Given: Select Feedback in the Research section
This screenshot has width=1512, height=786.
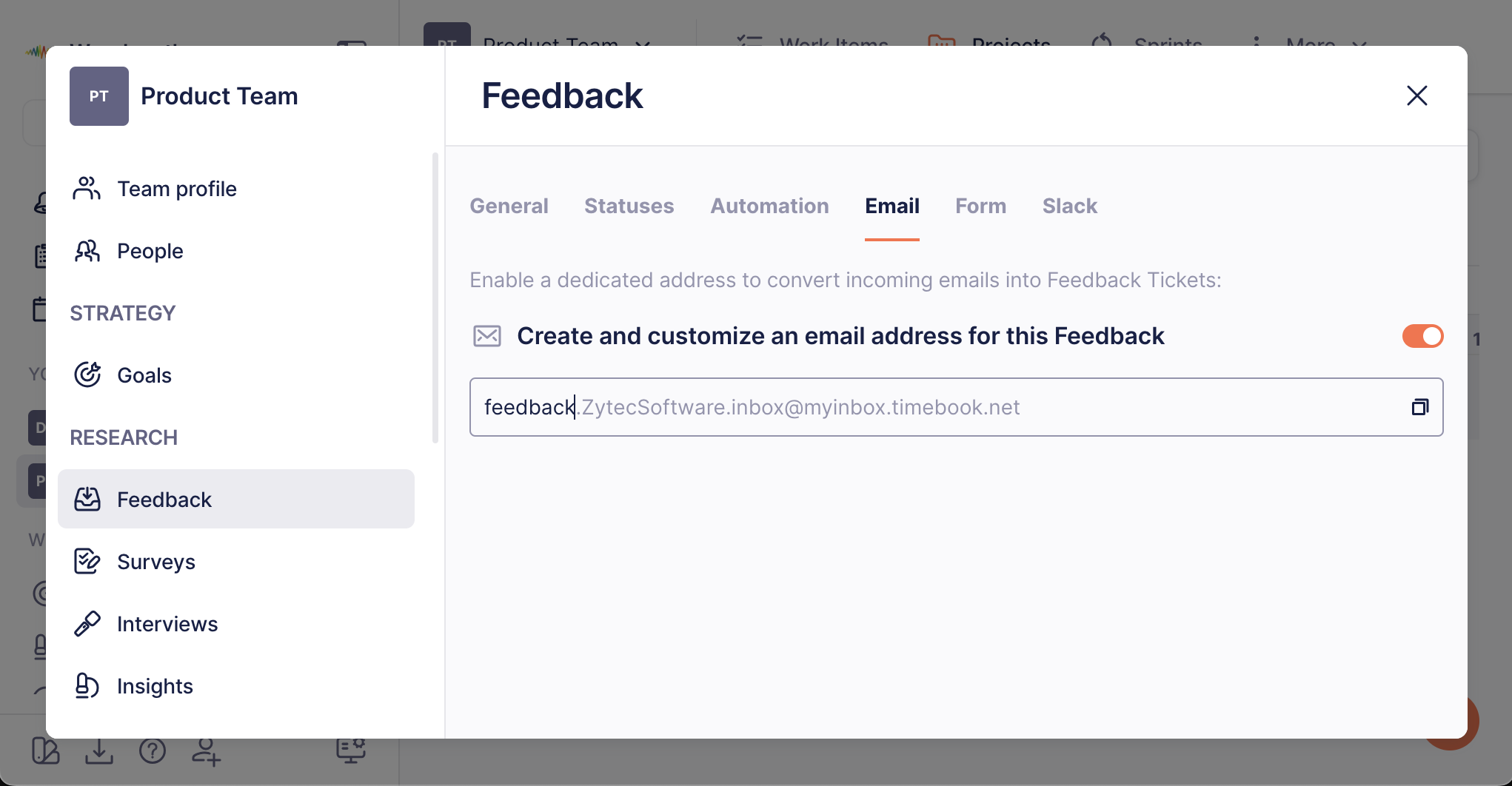Looking at the screenshot, I should (236, 500).
